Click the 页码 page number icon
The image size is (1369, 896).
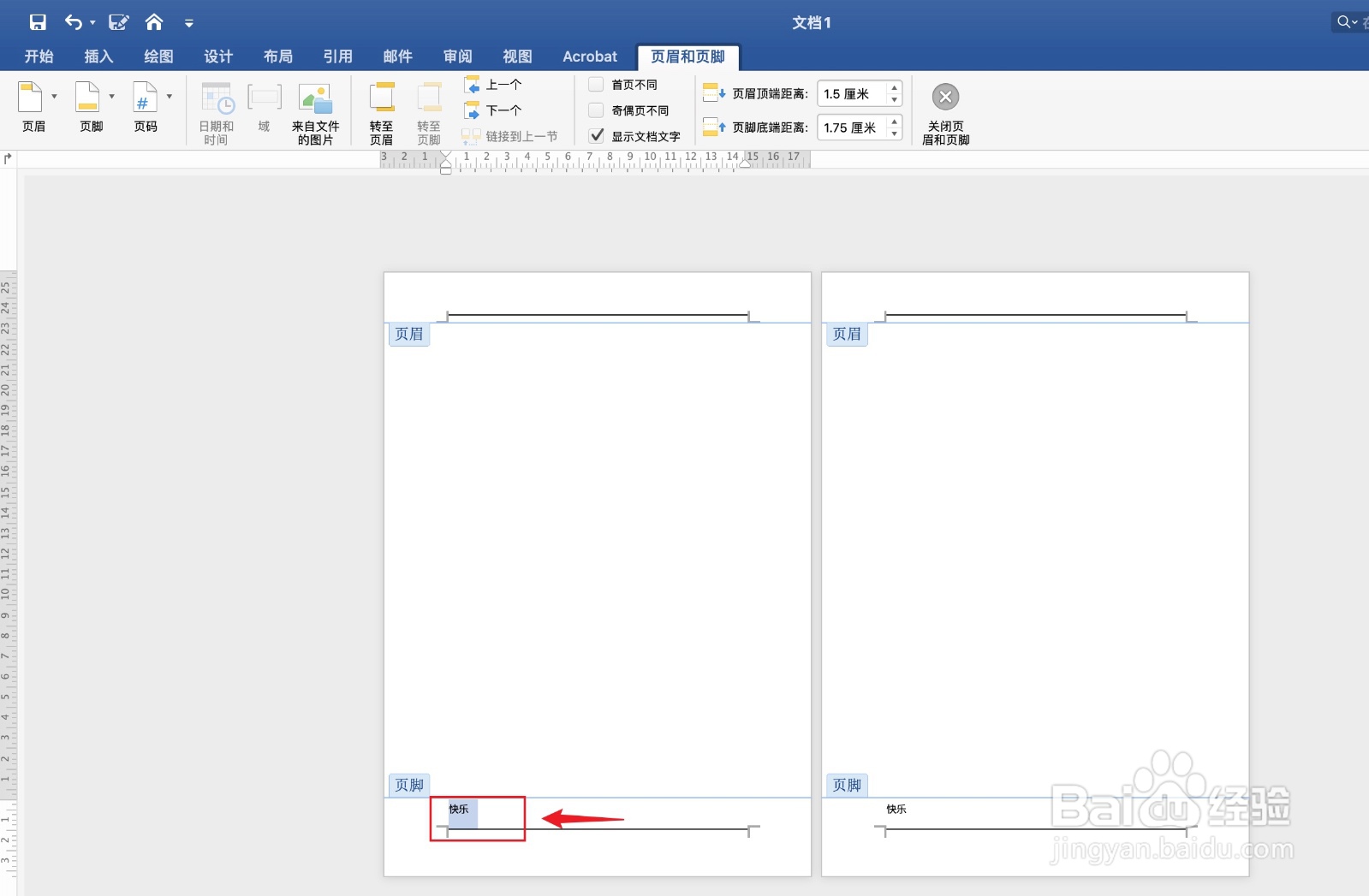pyautogui.click(x=145, y=98)
